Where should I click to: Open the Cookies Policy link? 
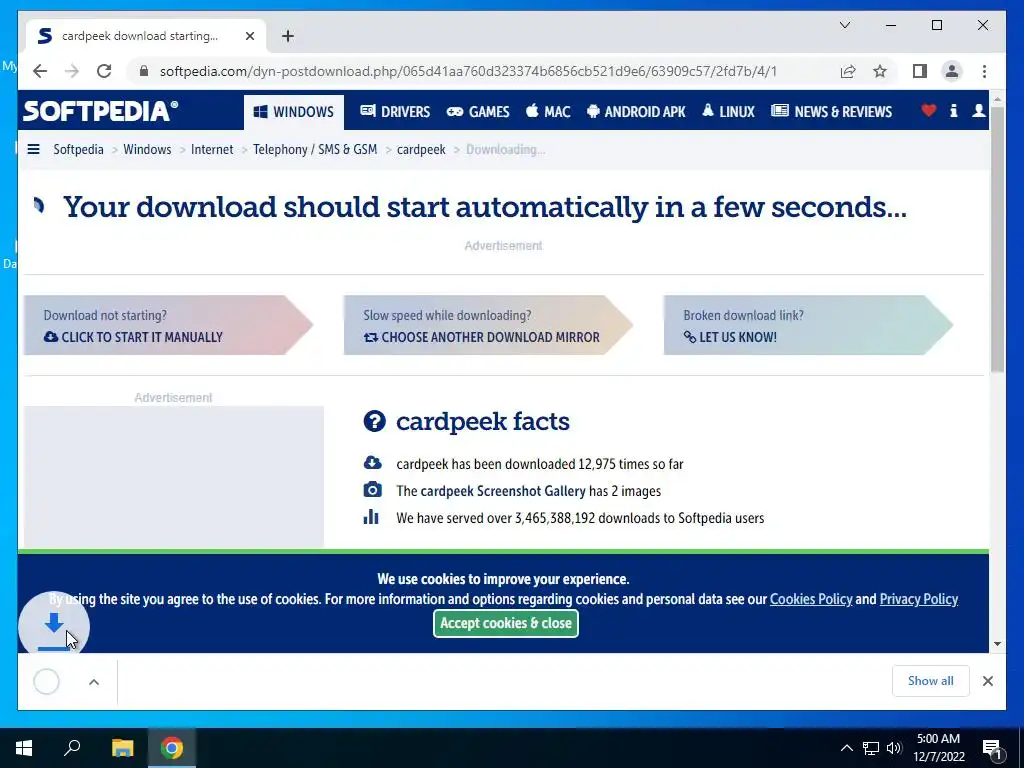[x=811, y=599]
